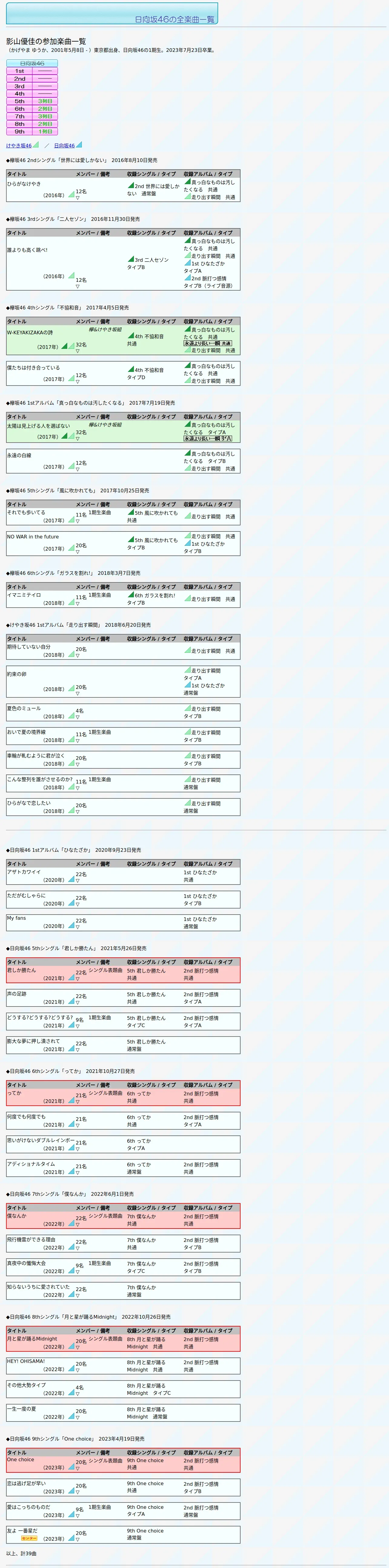Click the blue triangle before 1st ひなたざか in 約束の卵 row

click(x=188, y=685)
